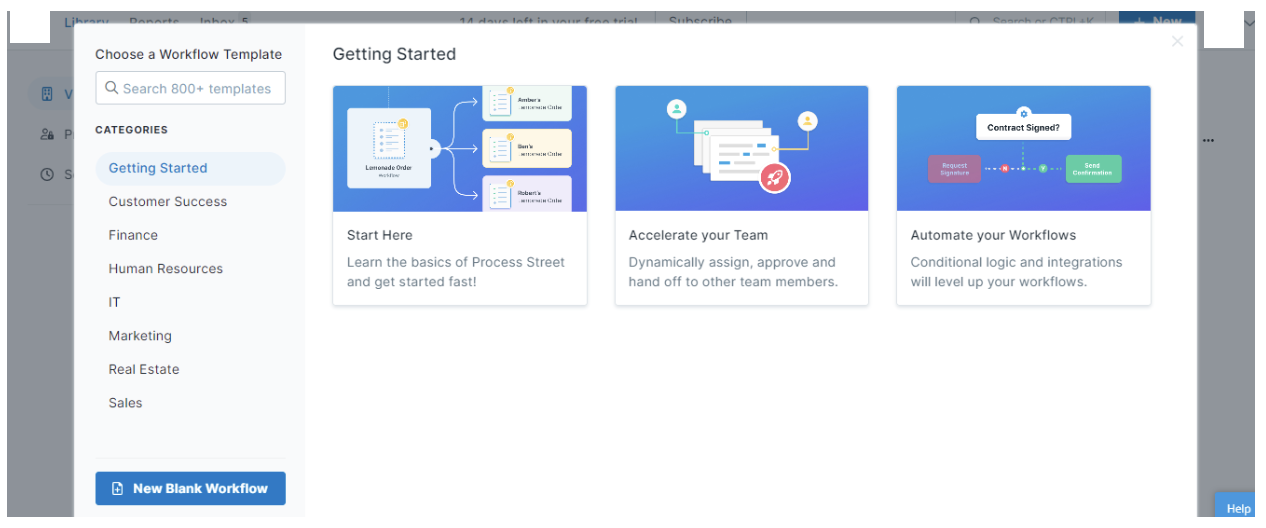Image resolution: width=1266 pixels, height=528 pixels.
Task: Click the Start Here title text
Action: point(380,235)
